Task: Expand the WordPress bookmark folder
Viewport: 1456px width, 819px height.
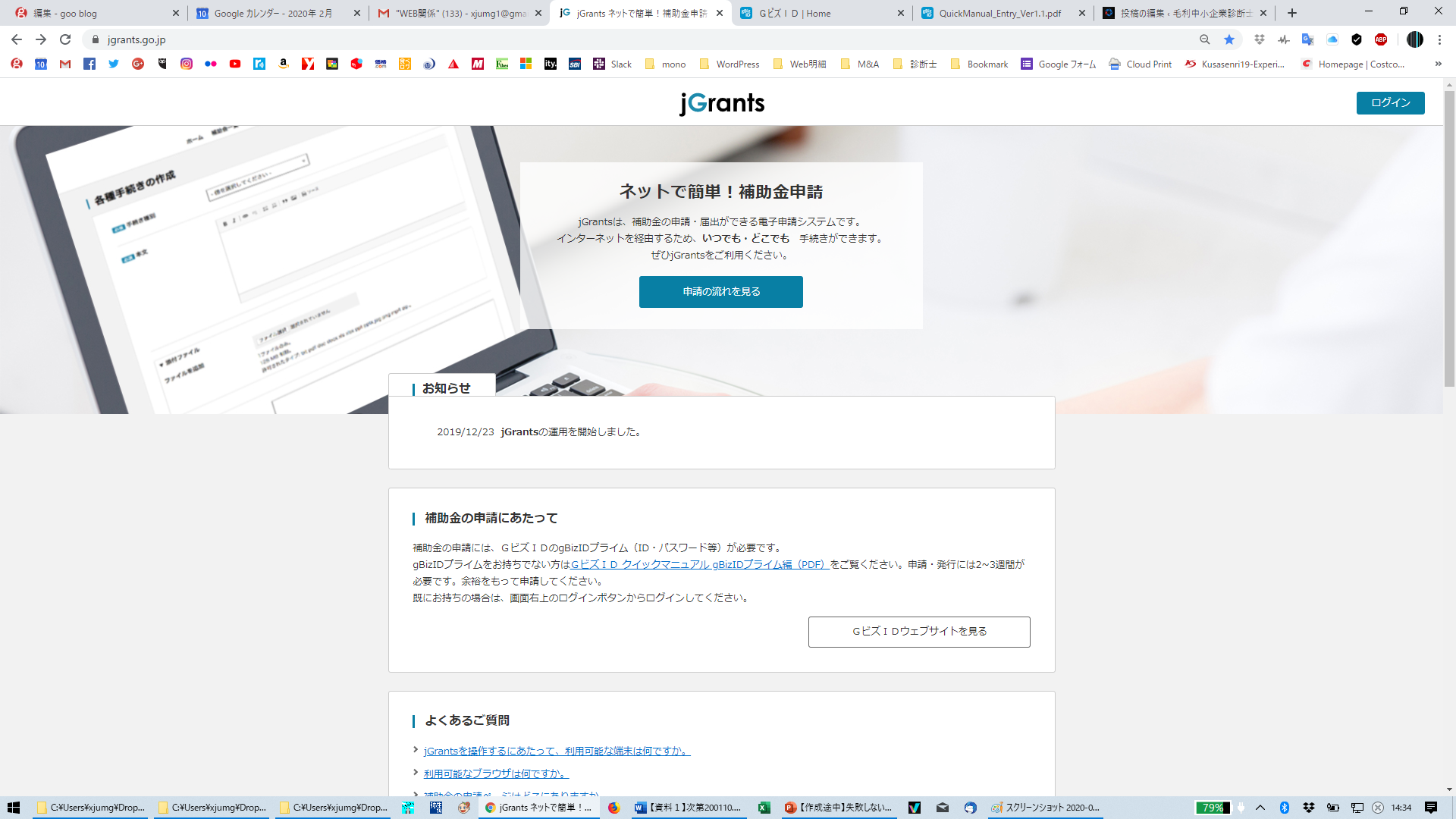Action: (729, 64)
